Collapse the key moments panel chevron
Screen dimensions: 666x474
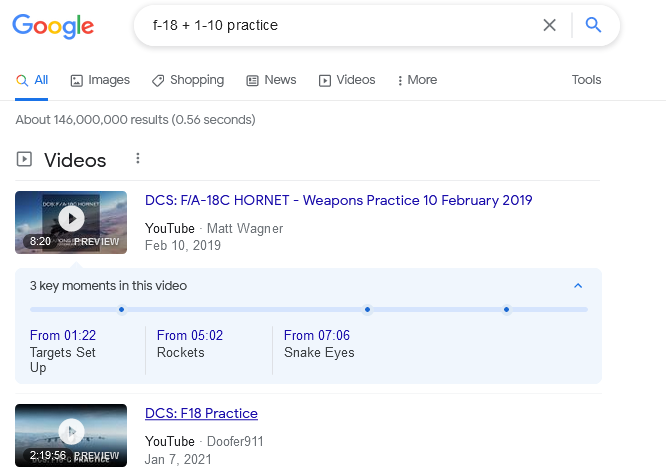click(577, 286)
